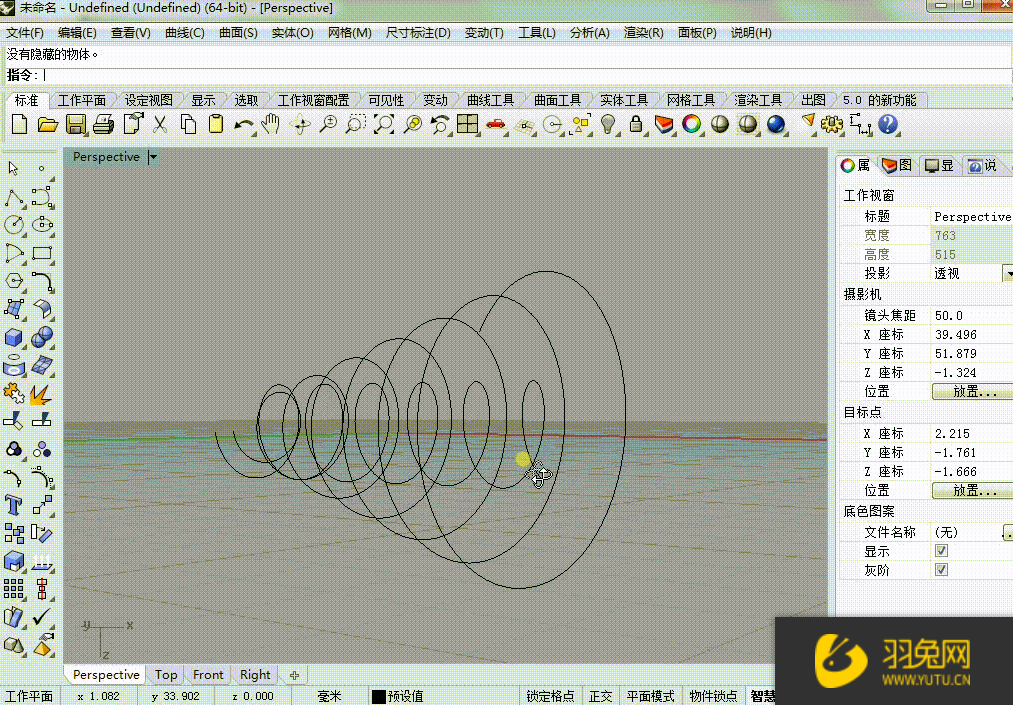Toggle 正交 ortho mode
Image resolution: width=1013 pixels, height=705 pixels.
tap(600, 696)
